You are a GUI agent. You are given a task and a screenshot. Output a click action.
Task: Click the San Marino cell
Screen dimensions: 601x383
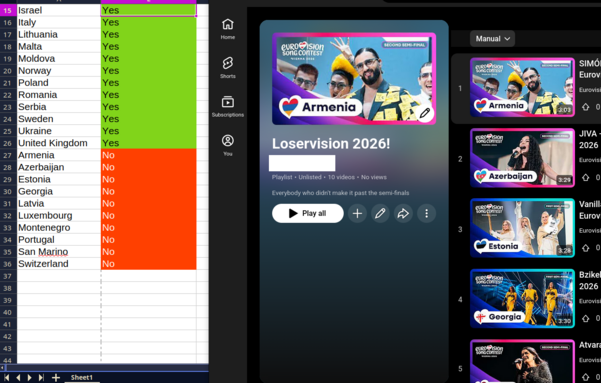(59, 252)
